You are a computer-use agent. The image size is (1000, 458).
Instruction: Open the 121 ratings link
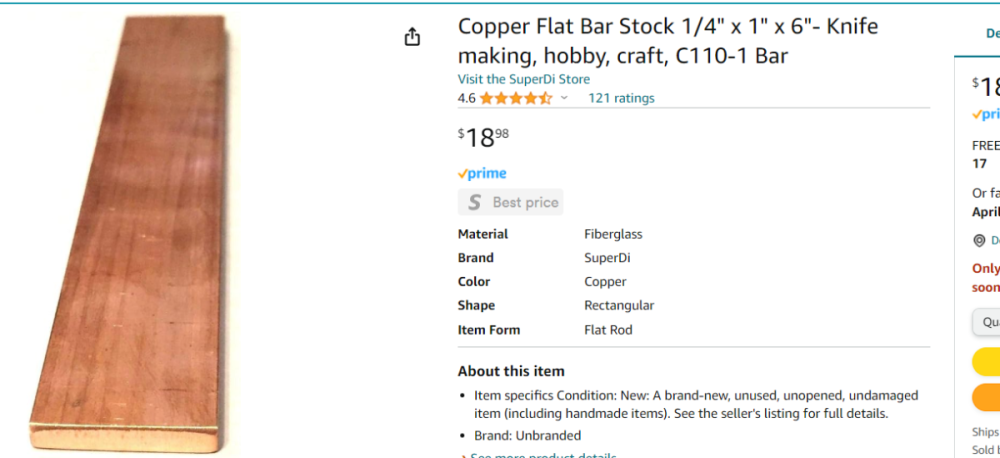click(x=621, y=98)
